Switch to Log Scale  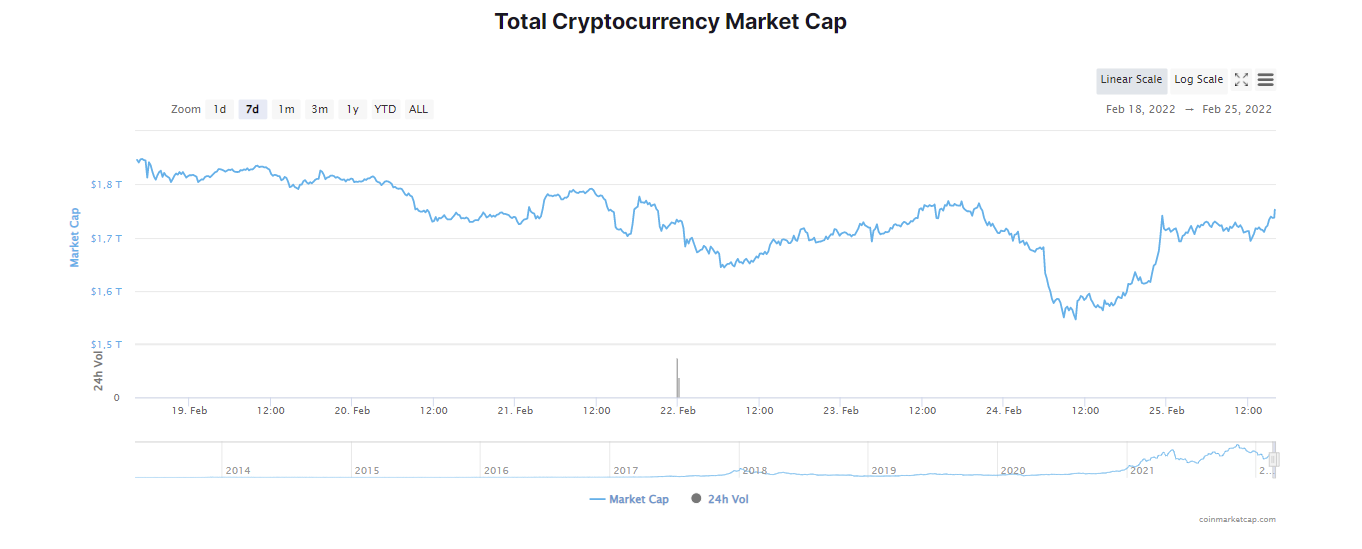1199,80
